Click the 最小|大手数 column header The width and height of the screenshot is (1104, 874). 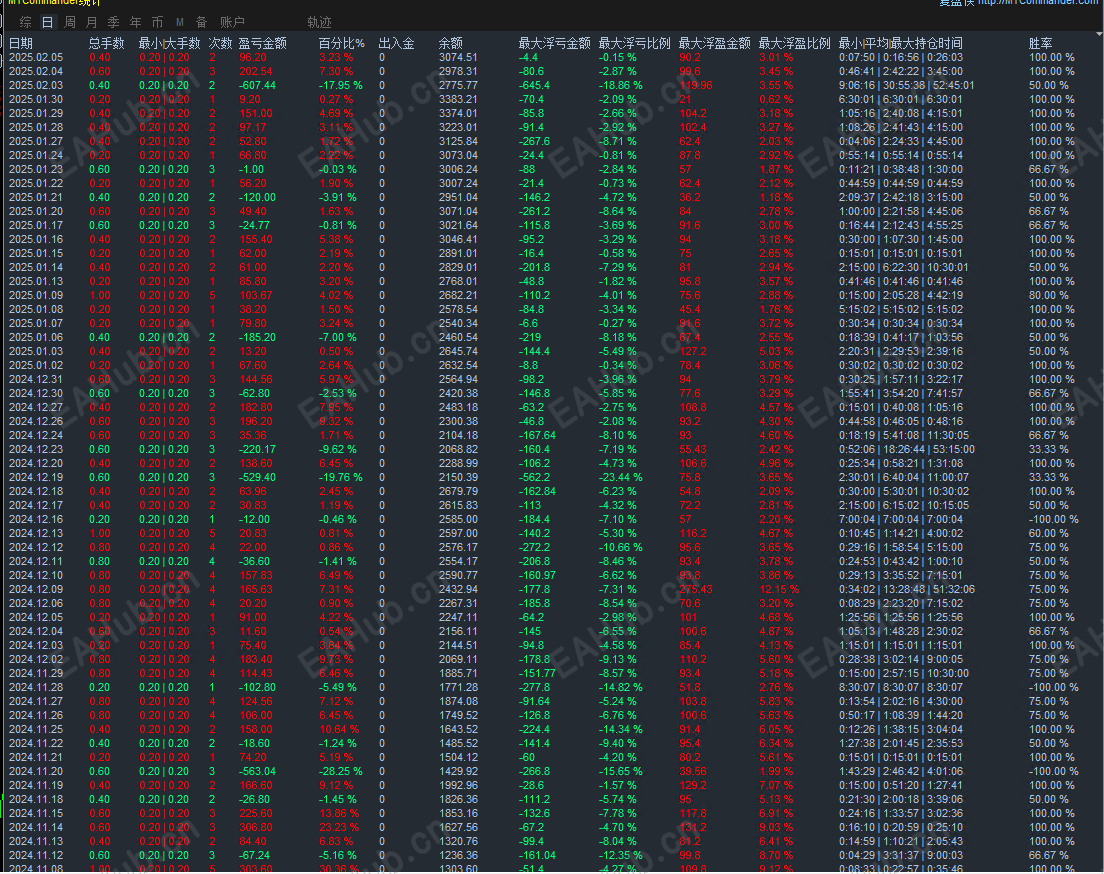coord(169,44)
